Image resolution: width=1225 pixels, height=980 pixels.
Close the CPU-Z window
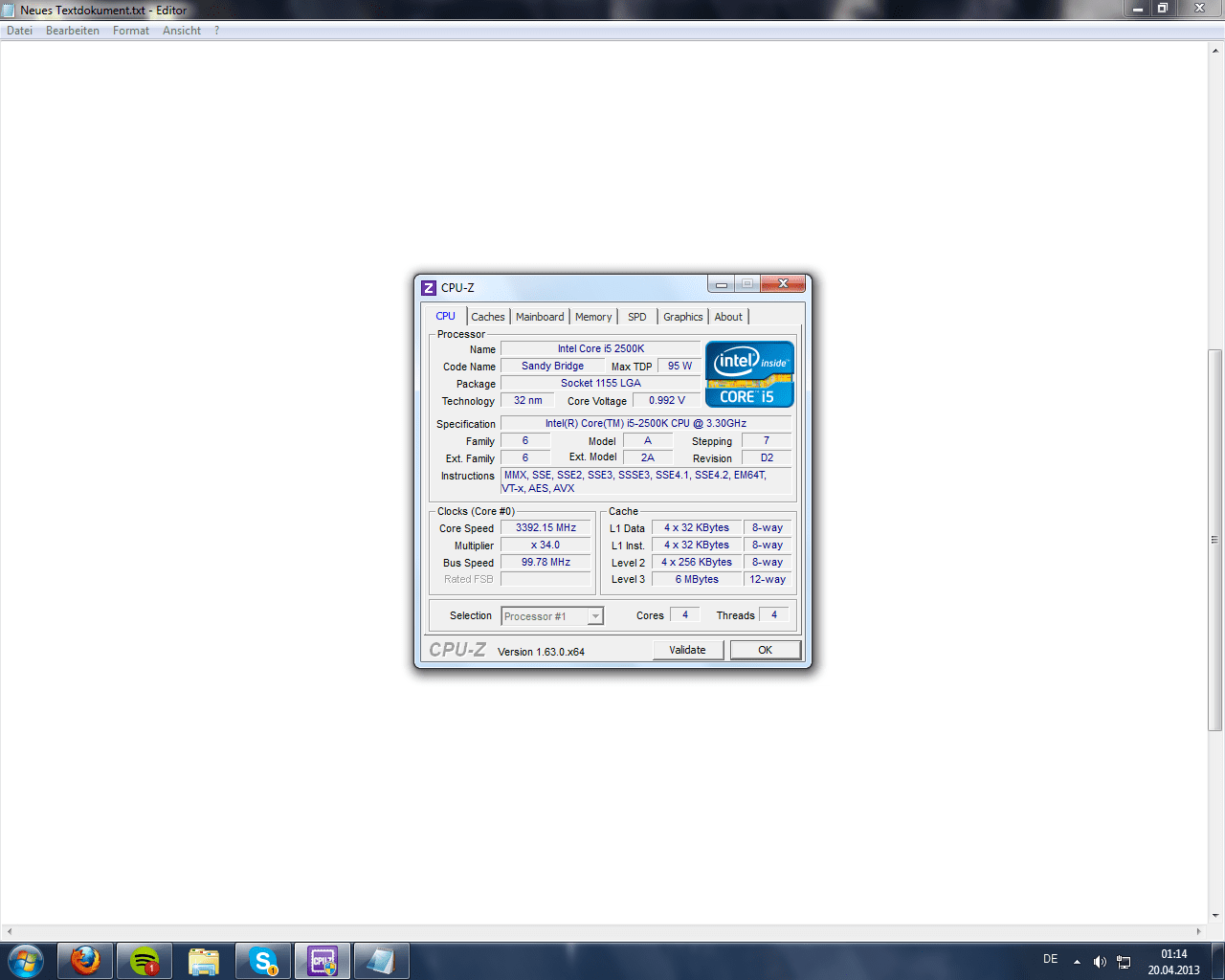(784, 284)
